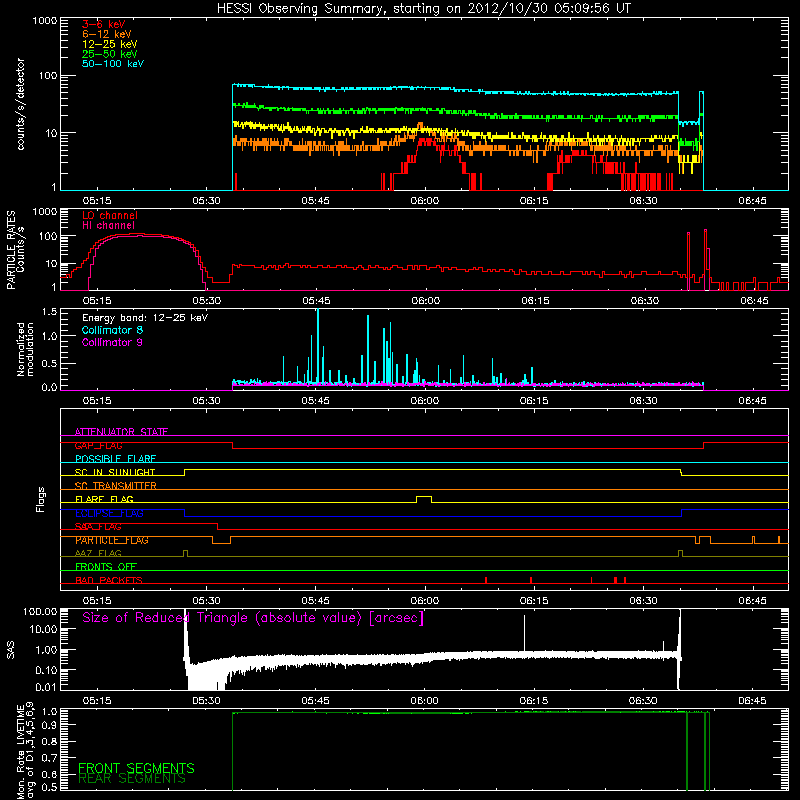Viewport: 800px width, 800px height.
Task: Click the 'HI channel' legend label
Action: click(108, 225)
